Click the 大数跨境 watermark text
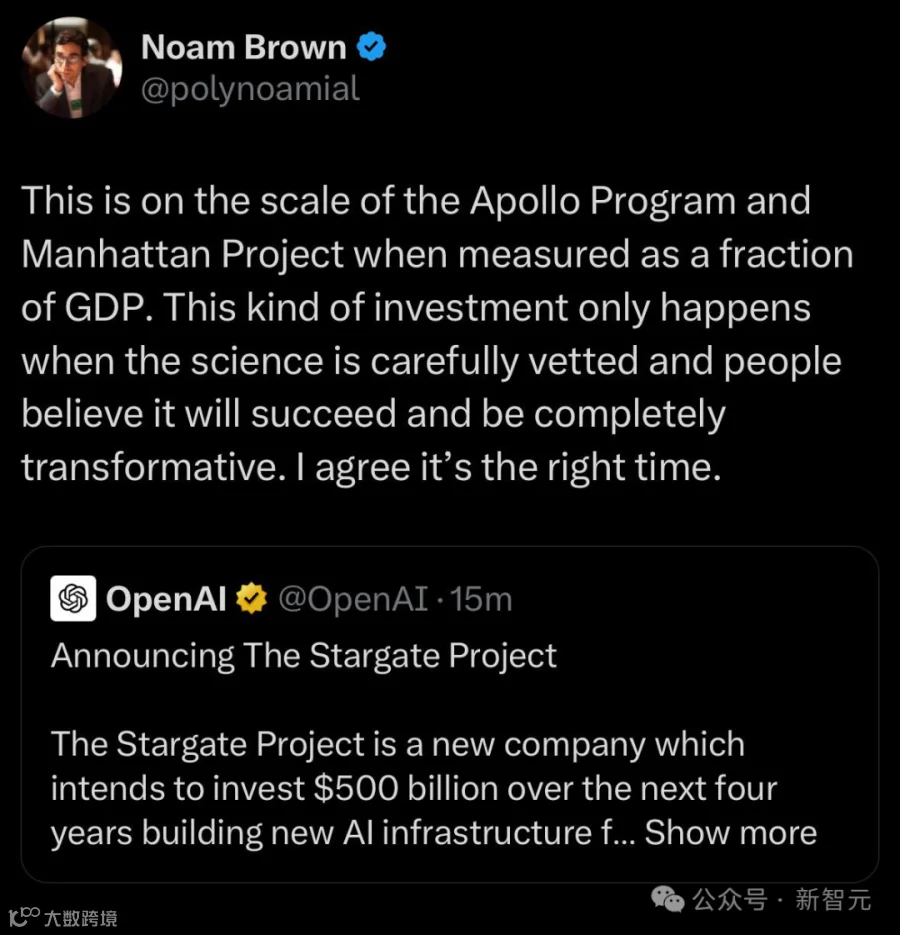This screenshot has height=935, width=900. (x=81, y=918)
